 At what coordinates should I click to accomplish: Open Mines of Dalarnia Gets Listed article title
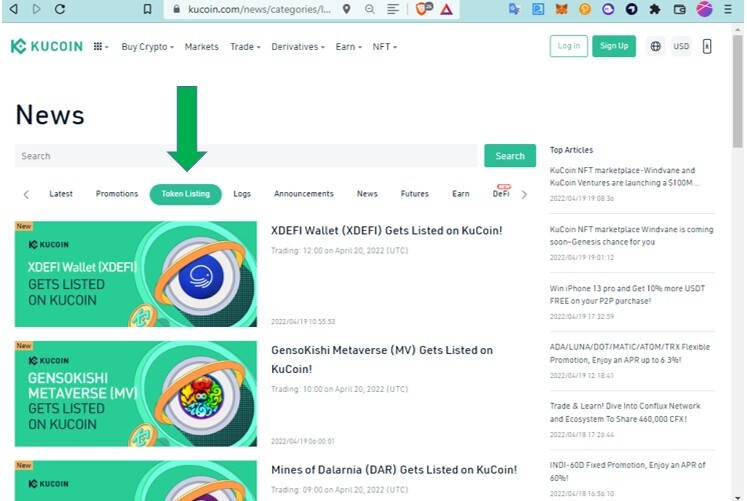pyautogui.click(x=394, y=470)
